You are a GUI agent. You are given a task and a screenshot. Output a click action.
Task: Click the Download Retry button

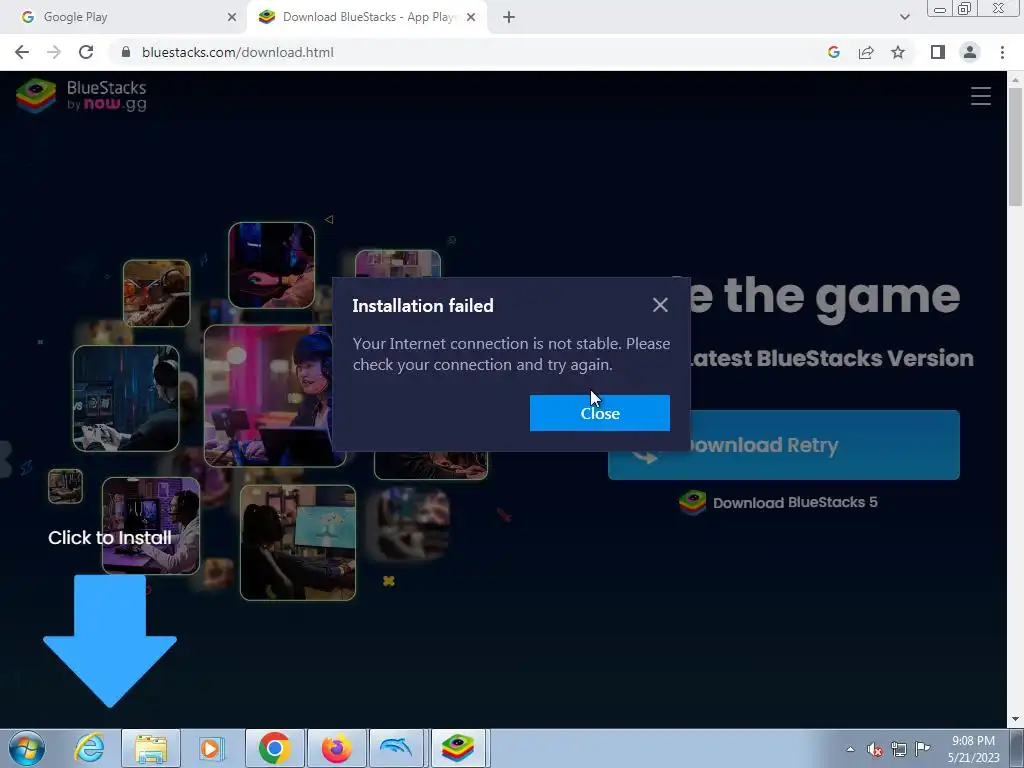tap(784, 445)
